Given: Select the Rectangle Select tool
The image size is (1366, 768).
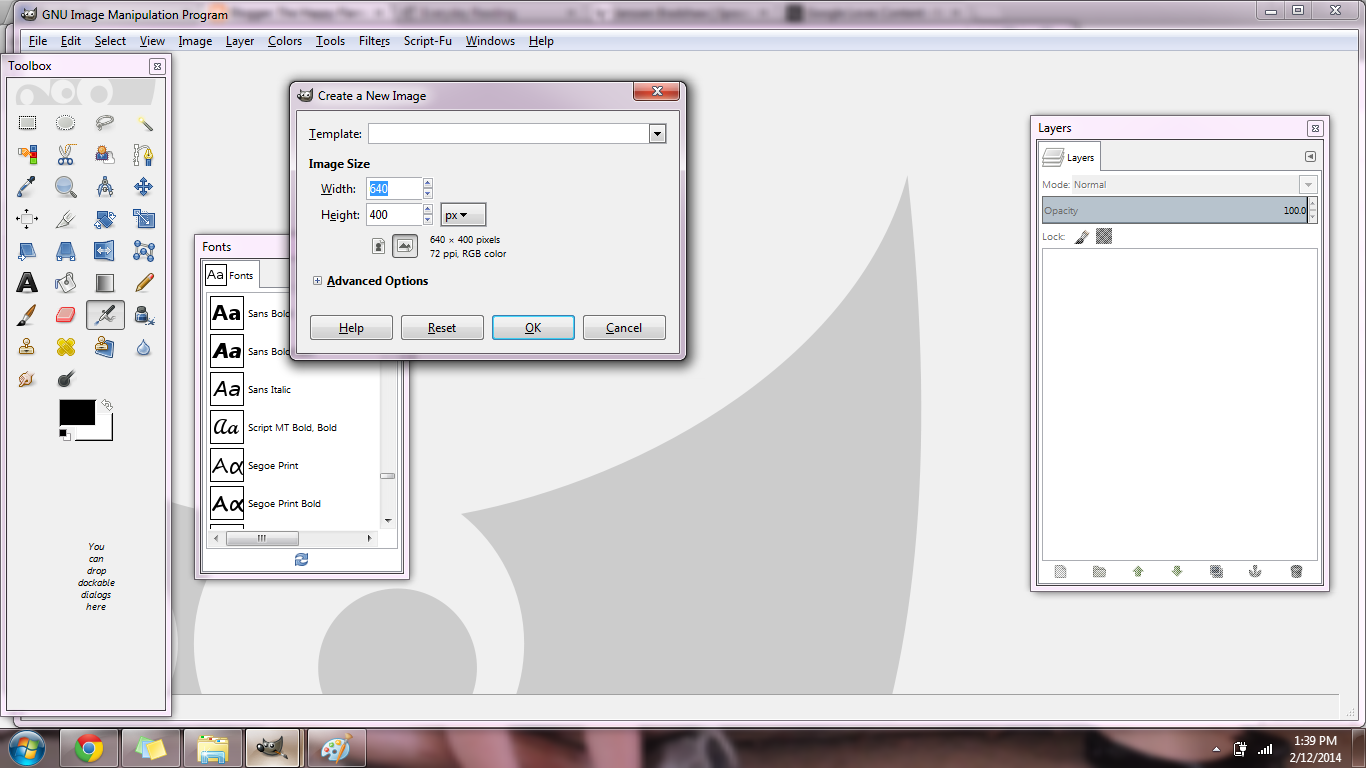Looking at the screenshot, I should 27,123.
